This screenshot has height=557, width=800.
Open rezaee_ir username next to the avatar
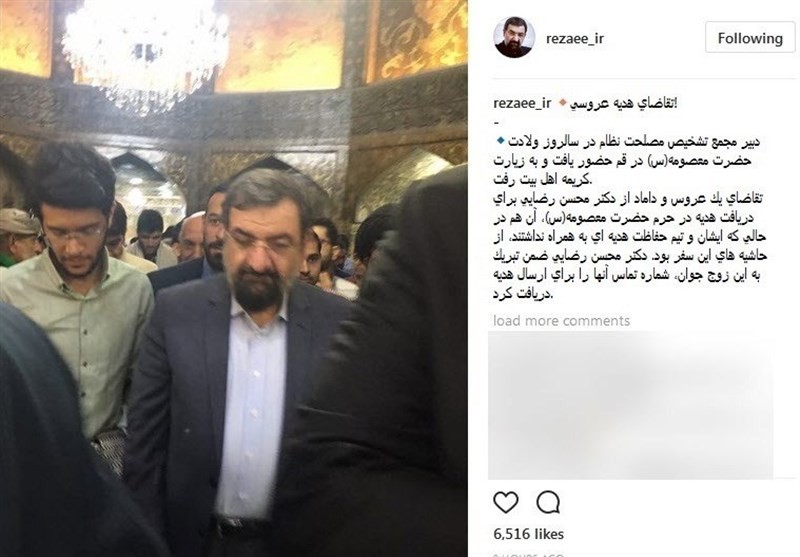pos(574,38)
